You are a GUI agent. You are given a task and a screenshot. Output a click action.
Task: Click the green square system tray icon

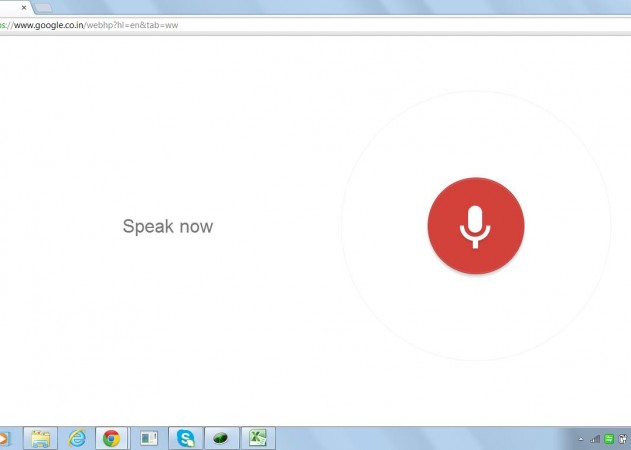(x=609, y=439)
